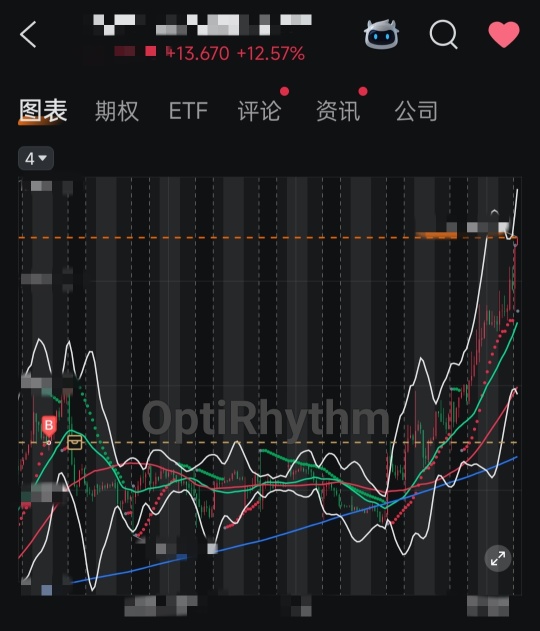540x631 pixels.
Task: Tap the small caret above orange line
Action: [495, 212]
